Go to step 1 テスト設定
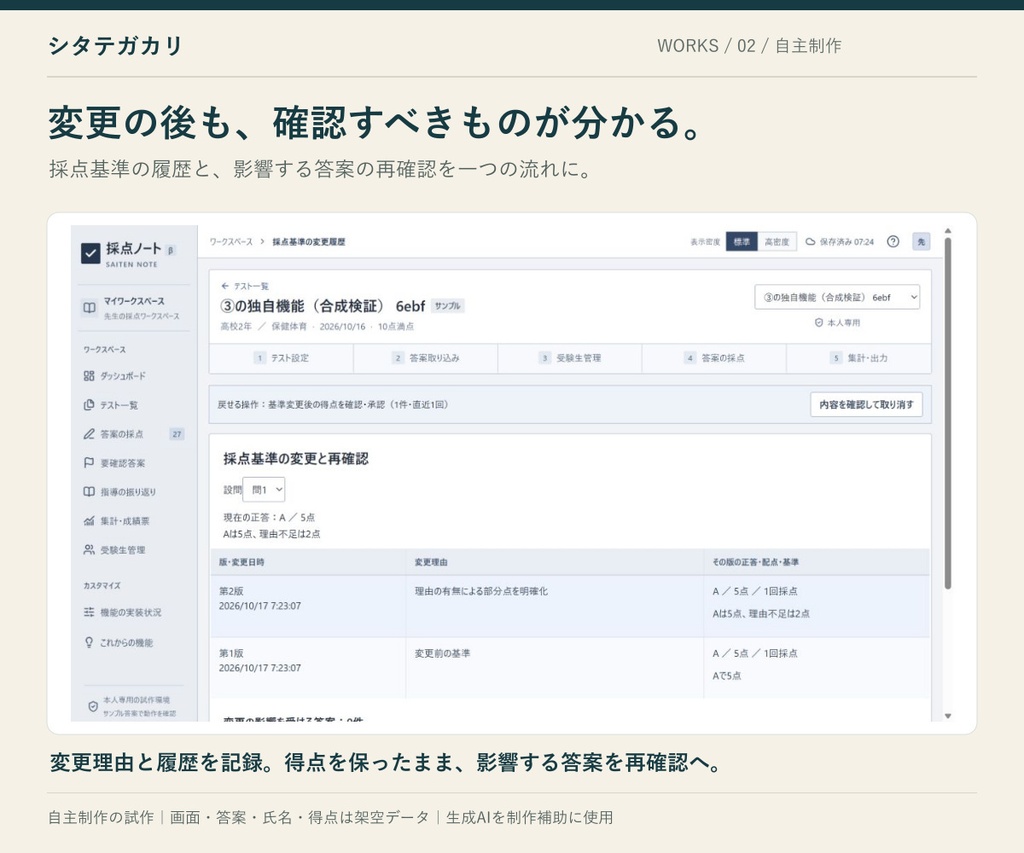The image size is (1024, 853). coord(281,358)
